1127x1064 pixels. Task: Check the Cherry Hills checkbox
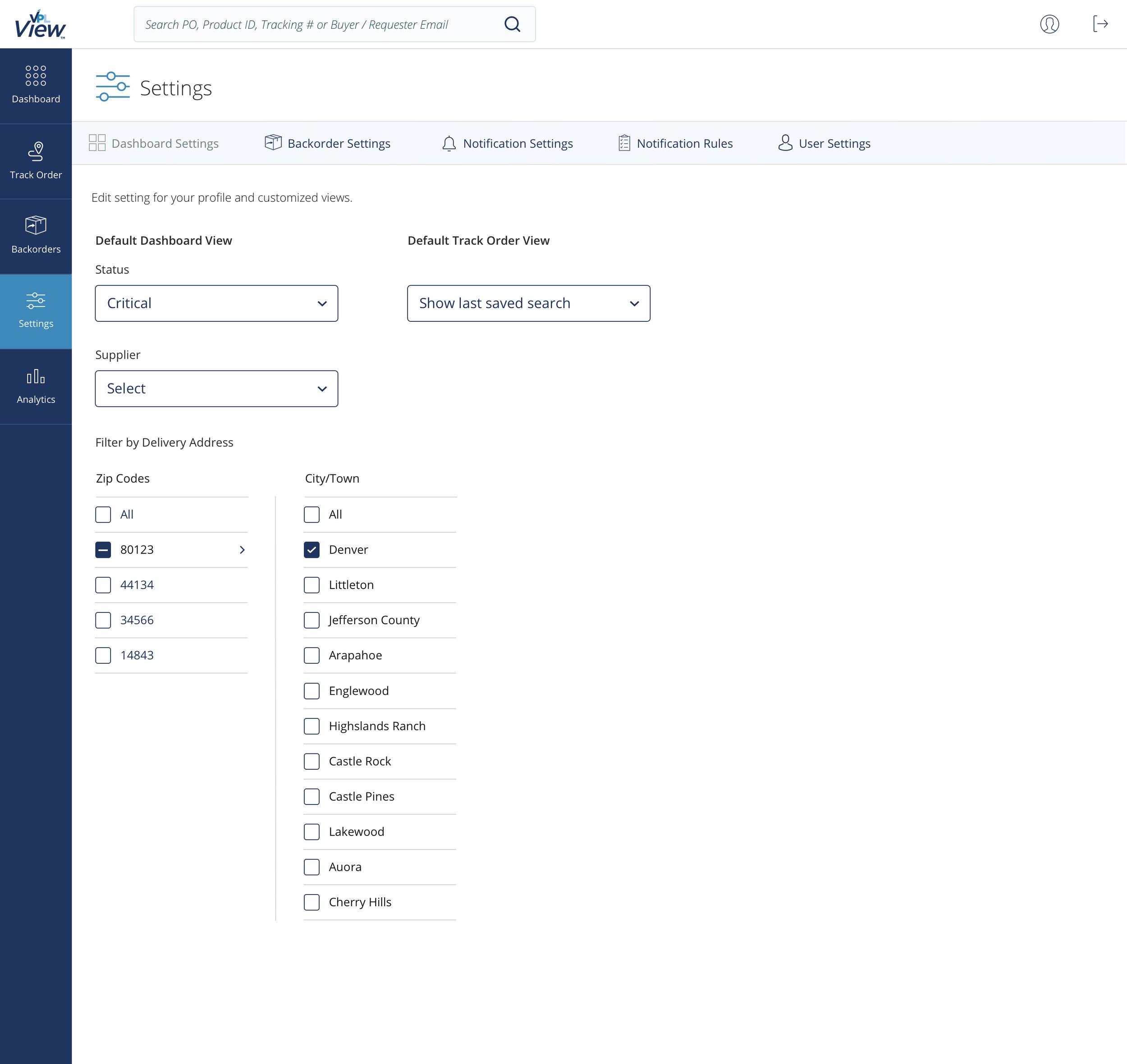(312, 902)
